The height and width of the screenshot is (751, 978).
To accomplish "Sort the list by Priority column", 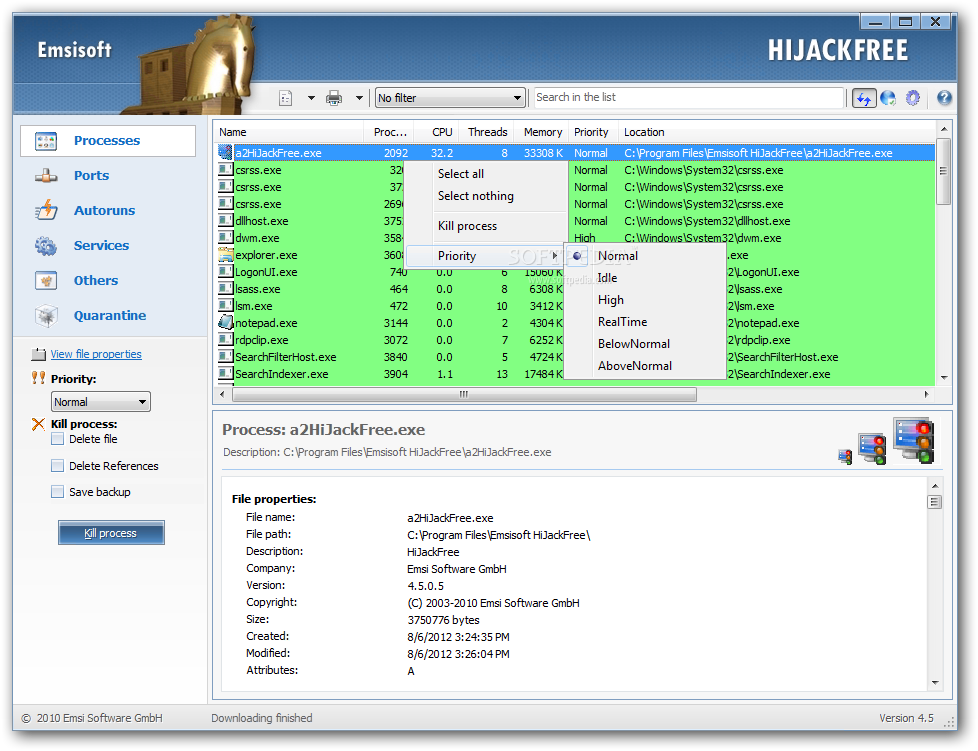I will tap(591, 132).
